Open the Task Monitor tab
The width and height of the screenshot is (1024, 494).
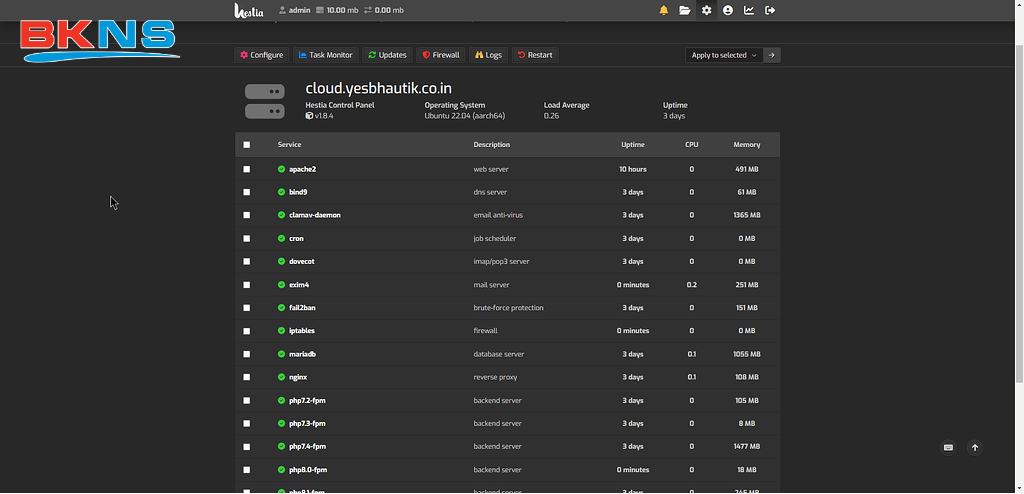[326, 55]
